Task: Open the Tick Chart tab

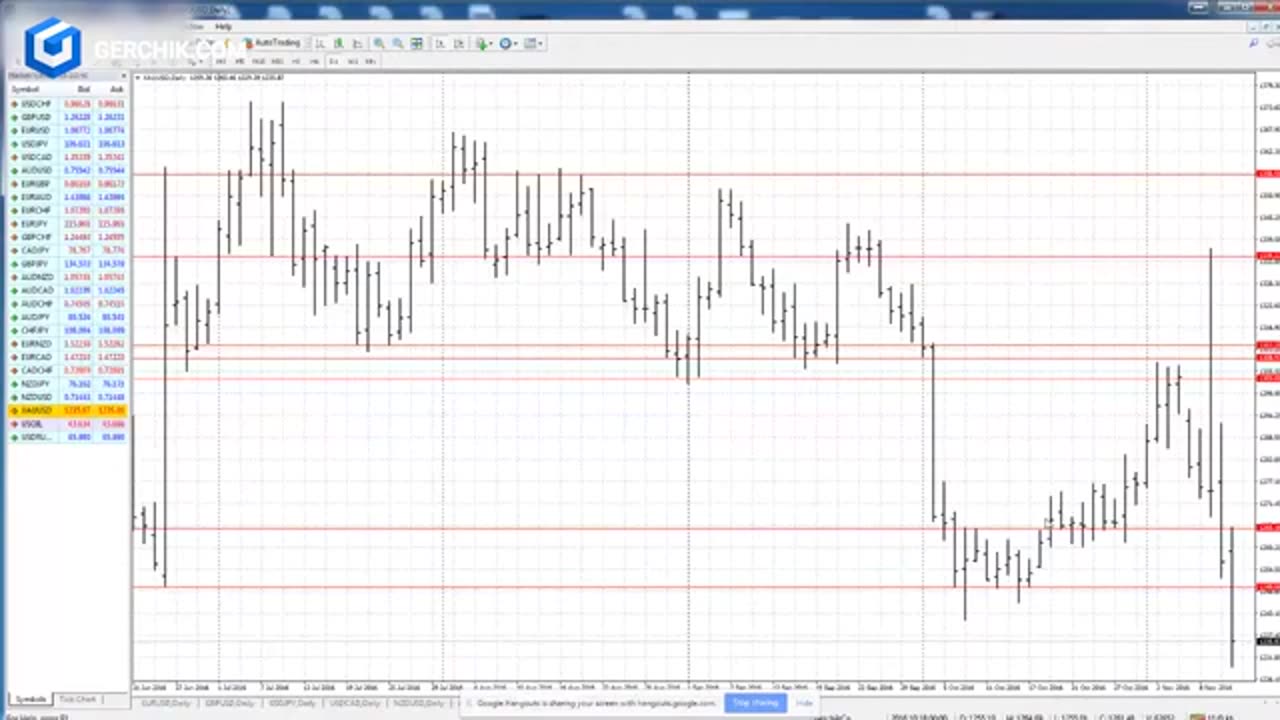Action: tap(78, 699)
